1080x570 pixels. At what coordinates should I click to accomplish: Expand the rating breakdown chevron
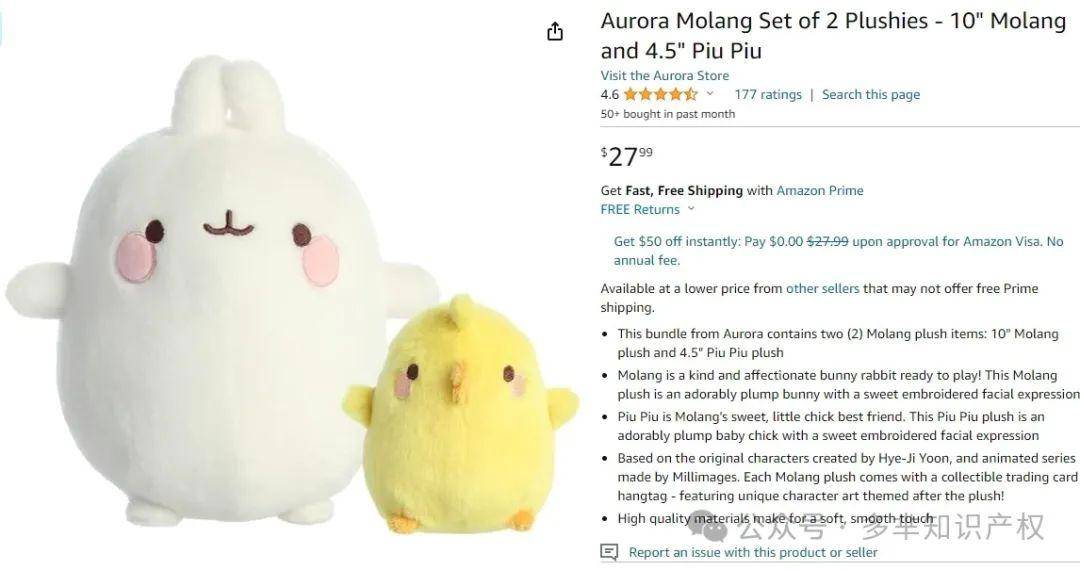pos(710,94)
